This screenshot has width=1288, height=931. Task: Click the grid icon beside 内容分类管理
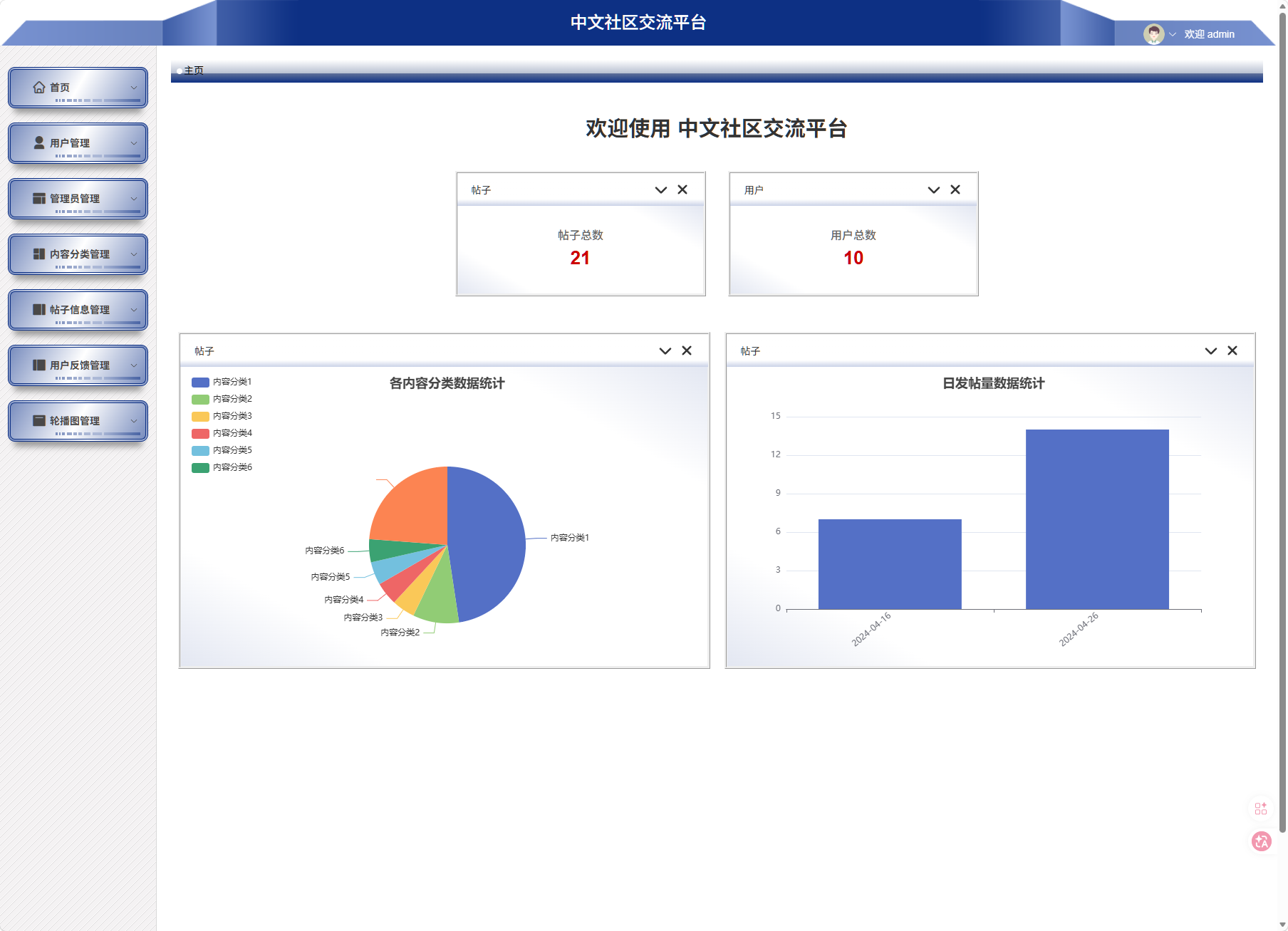click(39, 254)
